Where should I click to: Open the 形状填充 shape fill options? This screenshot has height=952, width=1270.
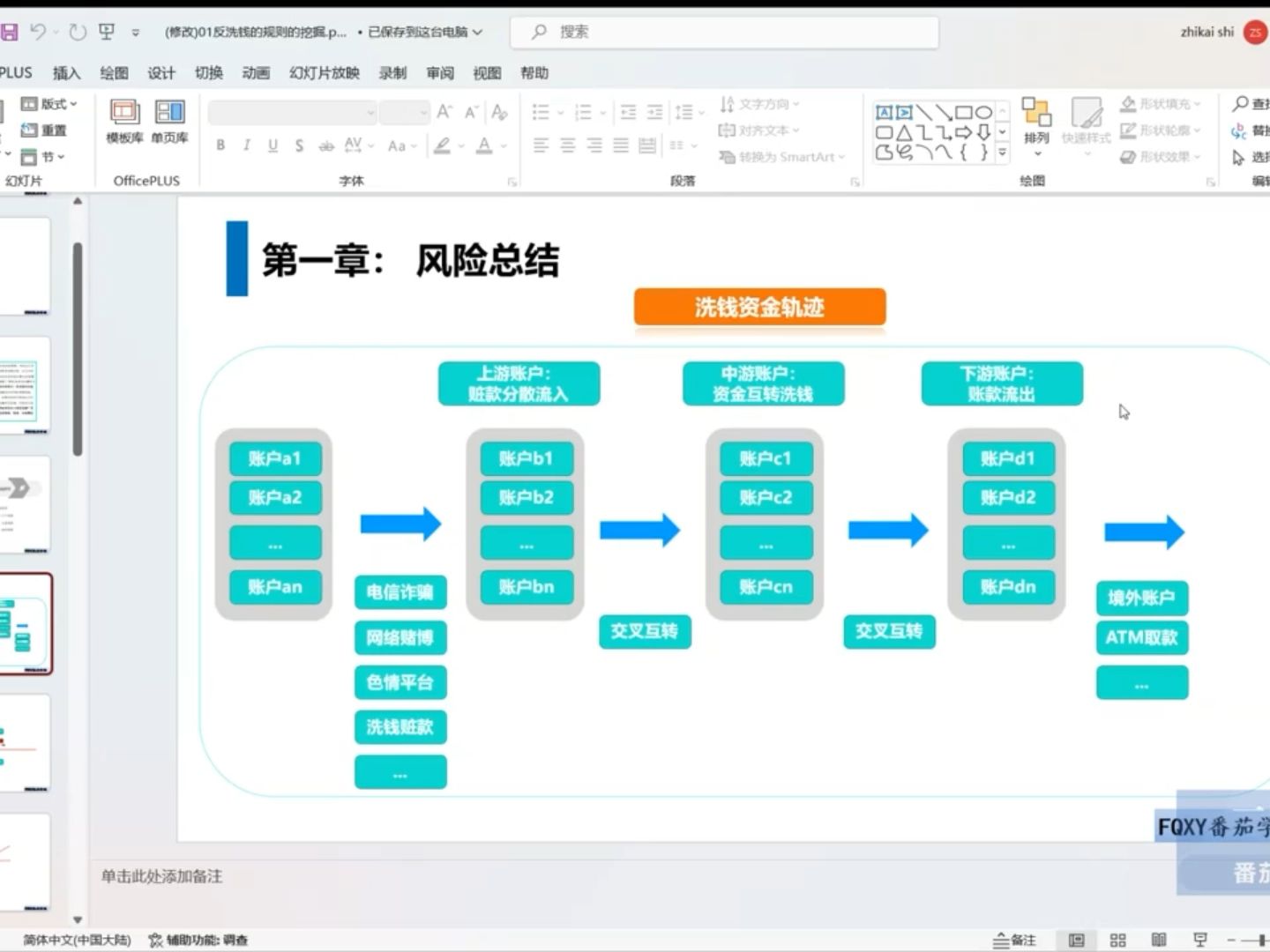(1161, 104)
